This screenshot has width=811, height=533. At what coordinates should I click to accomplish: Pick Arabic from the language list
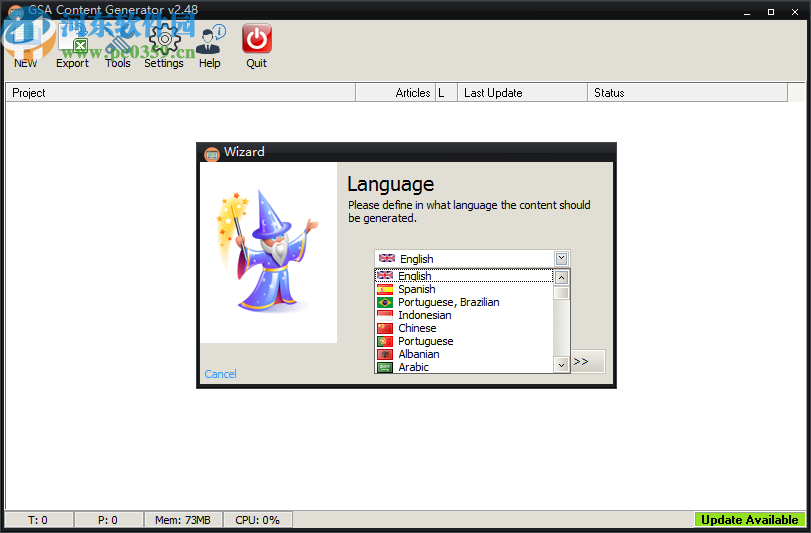pyautogui.click(x=464, y=367)
